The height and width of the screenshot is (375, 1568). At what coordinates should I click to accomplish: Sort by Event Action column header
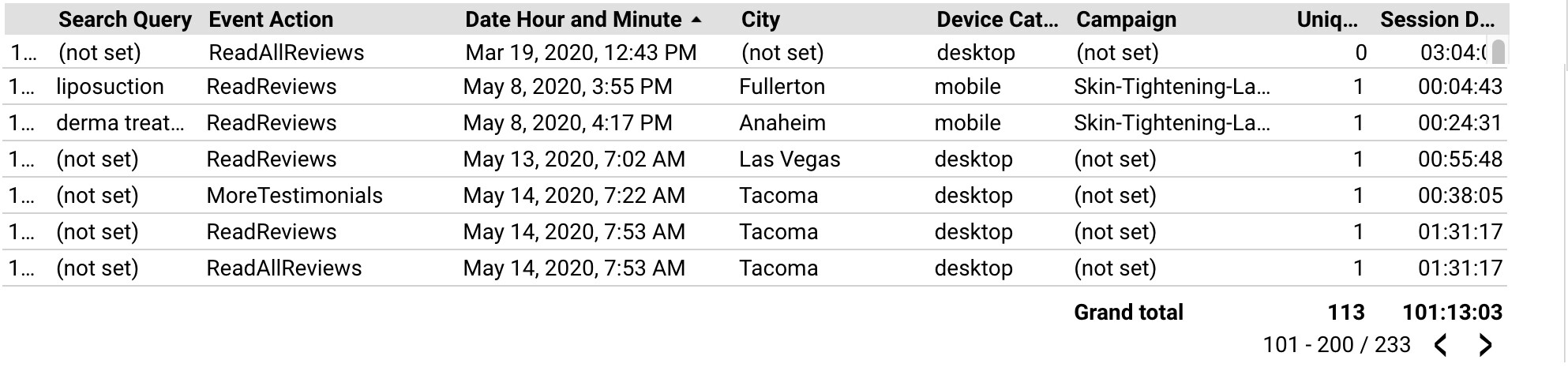pos(271,20)
